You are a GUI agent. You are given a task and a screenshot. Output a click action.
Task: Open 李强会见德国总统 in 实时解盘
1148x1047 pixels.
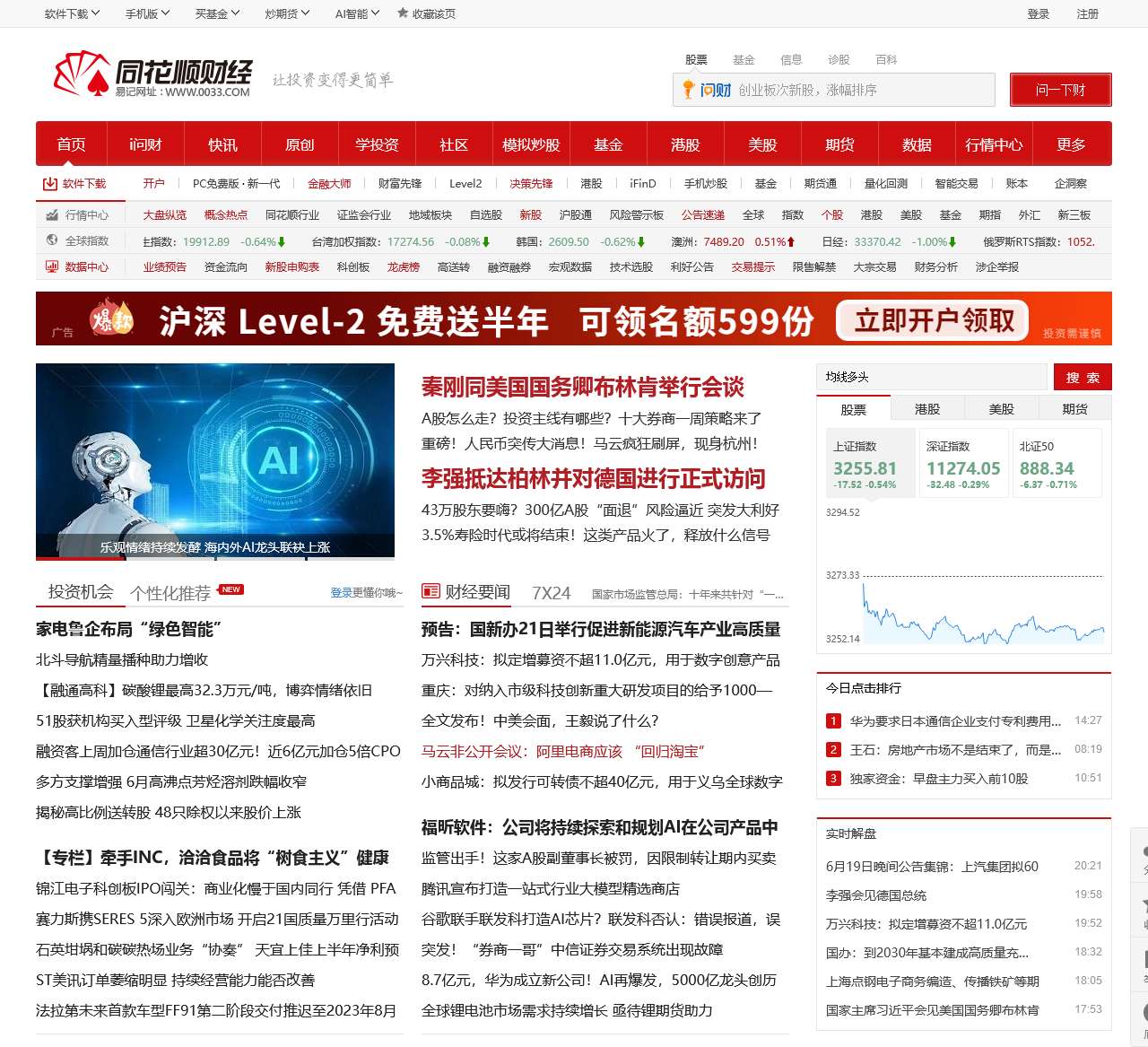876,895
